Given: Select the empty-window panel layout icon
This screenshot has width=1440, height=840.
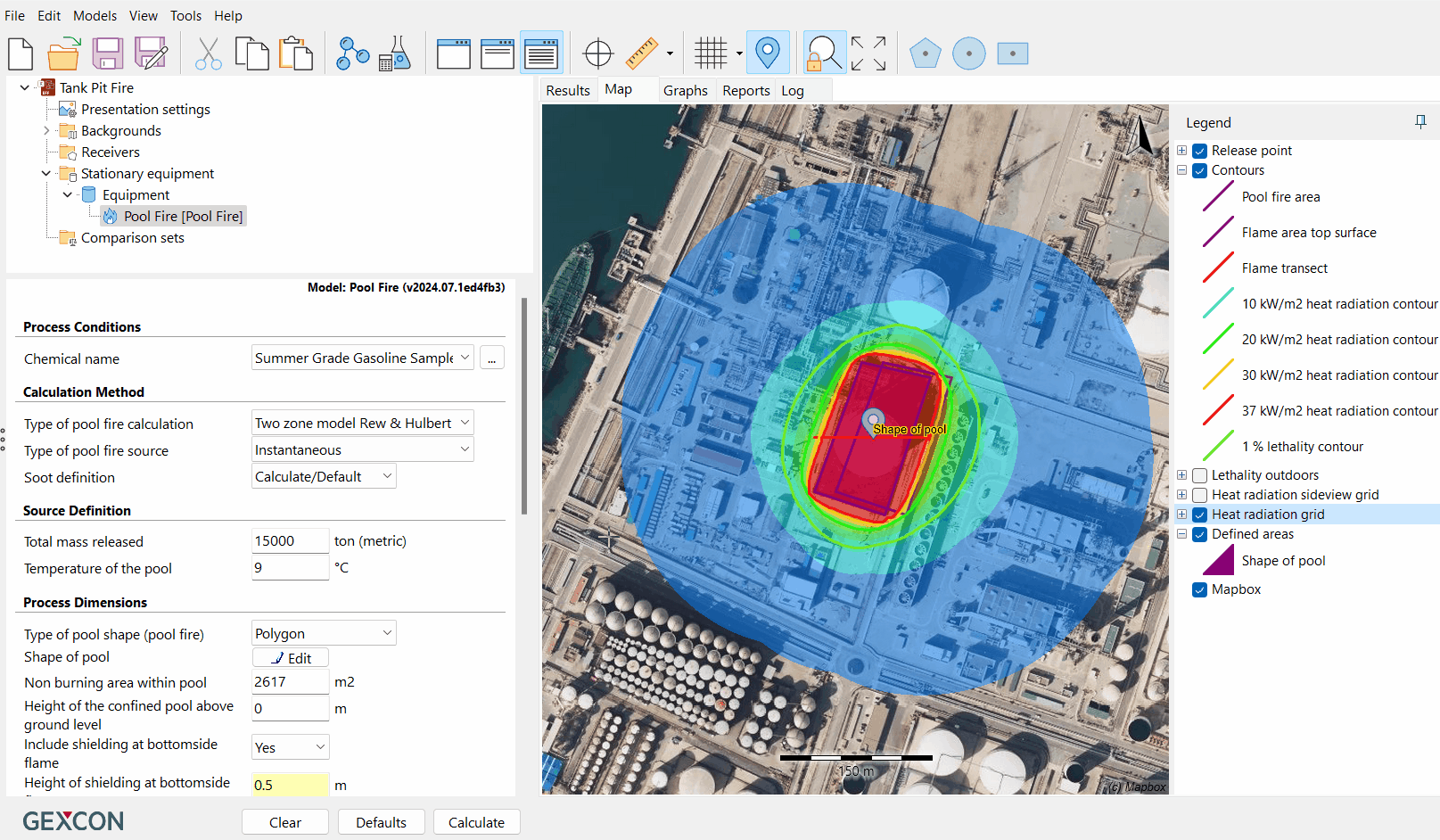Looking at the screenshot, I should 454,54.
